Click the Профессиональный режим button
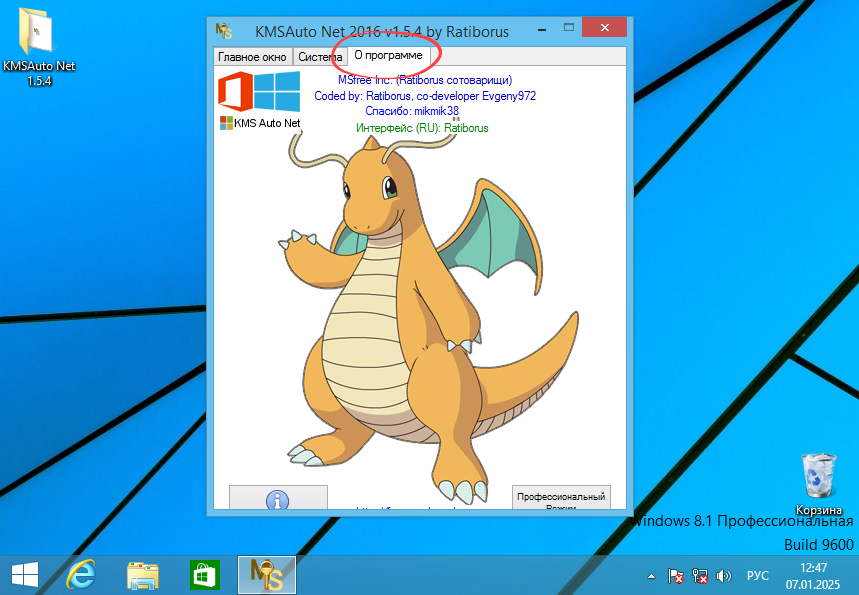Viewport: 859px width, 595px height. pyautogui.click(x=560, y=499)
